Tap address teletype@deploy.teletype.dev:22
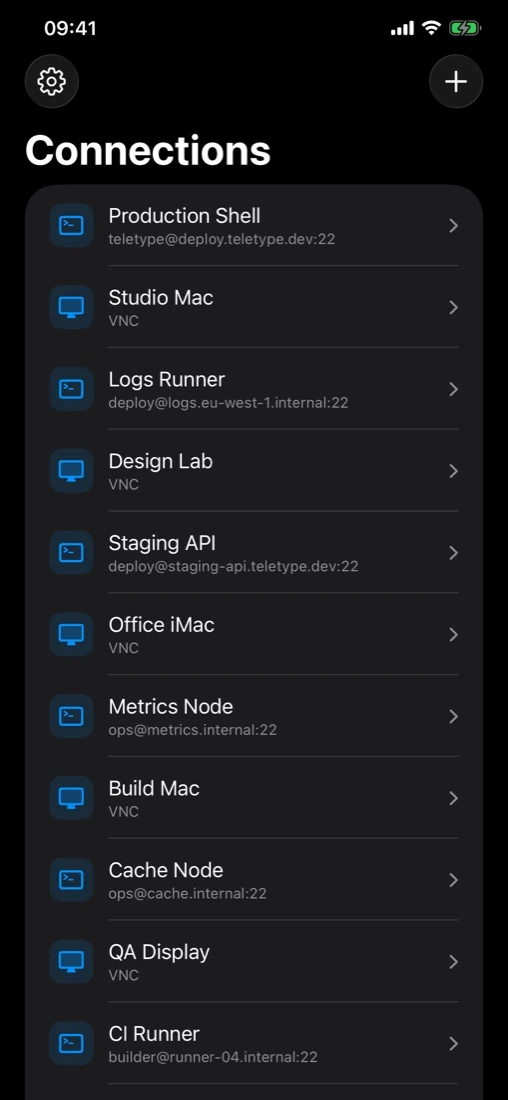Viewport: 508px width, 1100px height. [222, 239]
